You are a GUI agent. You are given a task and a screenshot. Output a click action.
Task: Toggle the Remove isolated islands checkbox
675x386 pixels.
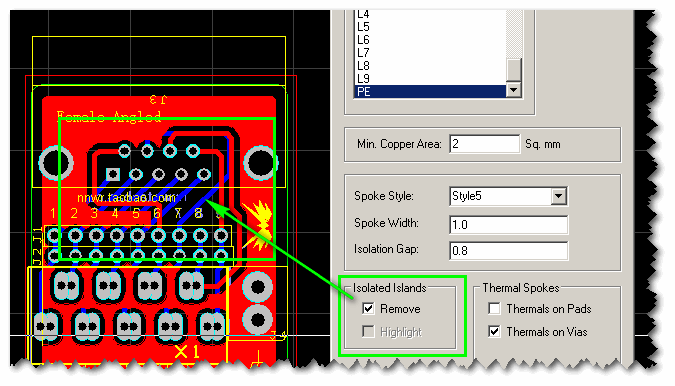(368, 309)
